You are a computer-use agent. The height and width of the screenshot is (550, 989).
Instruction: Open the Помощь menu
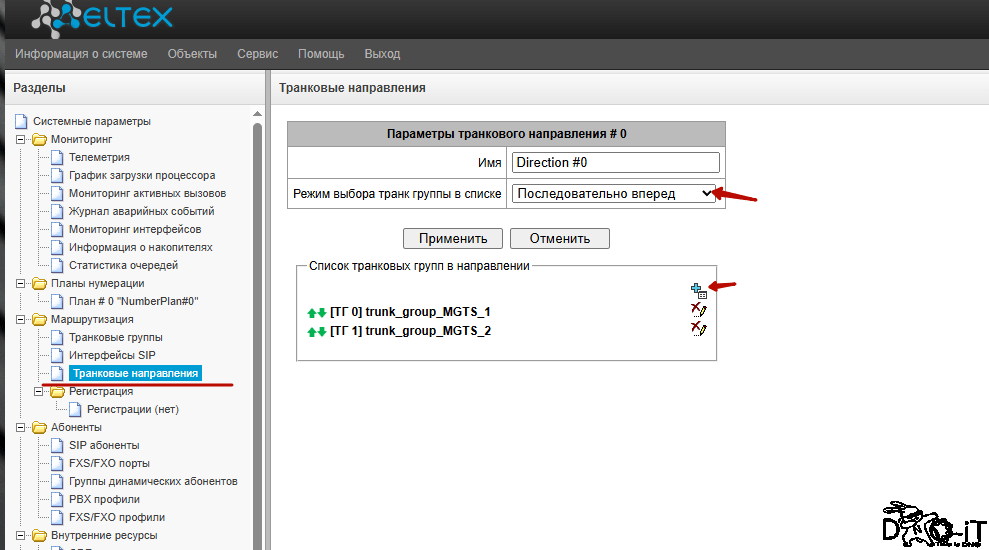pyautogui.click(x=321, y=54)
